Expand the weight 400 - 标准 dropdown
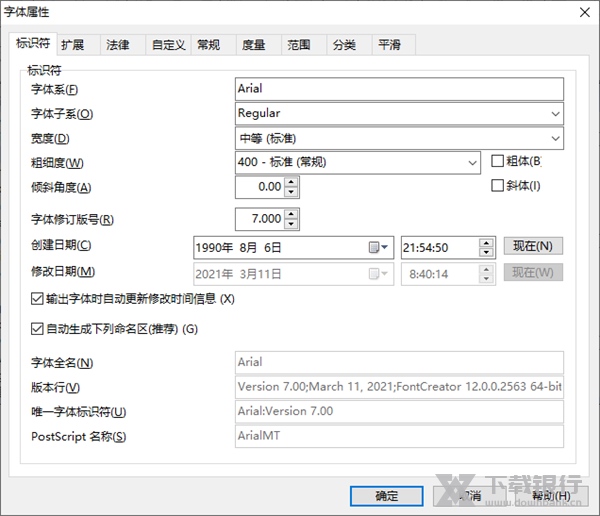This screenshot has height=516, width=600. click(472, 162)
